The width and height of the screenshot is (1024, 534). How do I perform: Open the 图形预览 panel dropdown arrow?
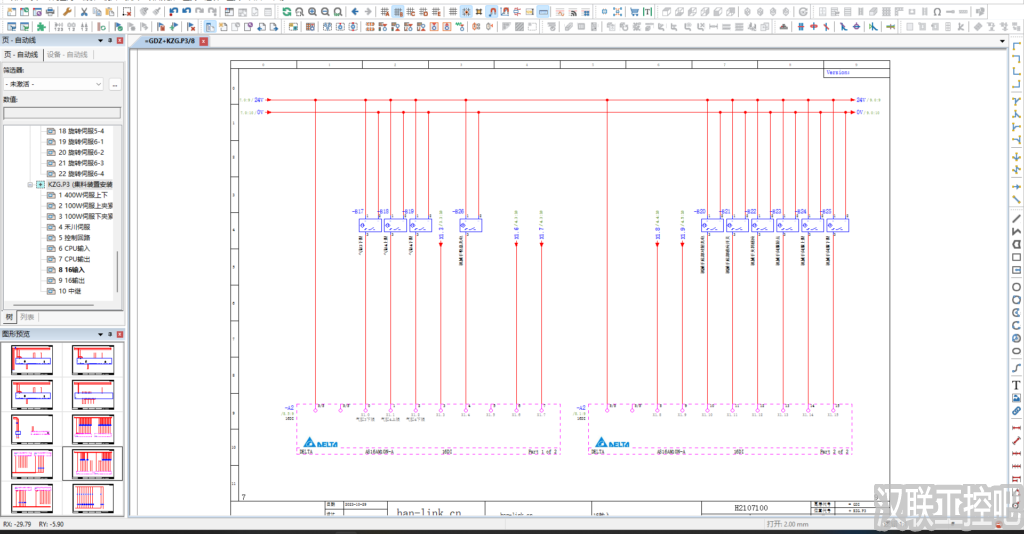pyautogui.click(x=101, y=334)
